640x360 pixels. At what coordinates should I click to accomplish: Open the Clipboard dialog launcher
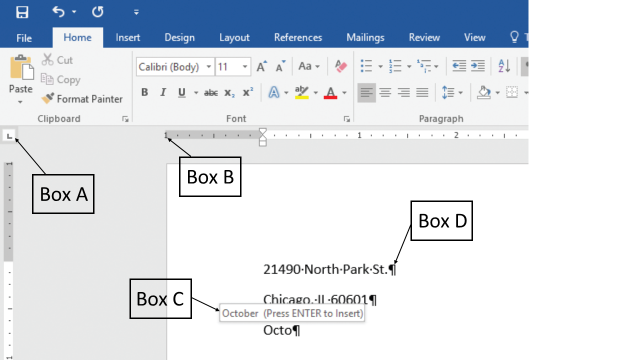point(125,119)
